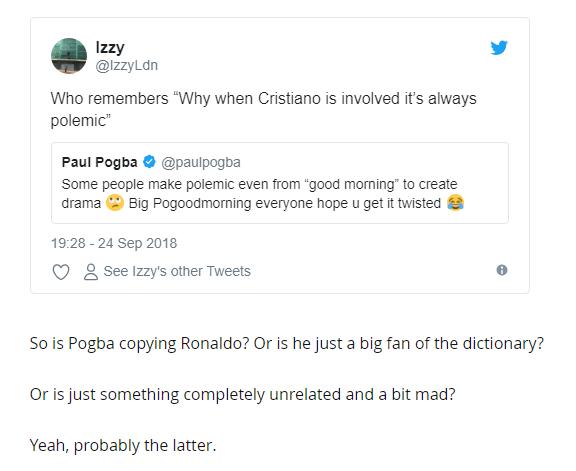This screenshot has width=576, height=471.
Task: Open the @paulpogba handle
Action: pyautogui.click(x=201, y=162)
